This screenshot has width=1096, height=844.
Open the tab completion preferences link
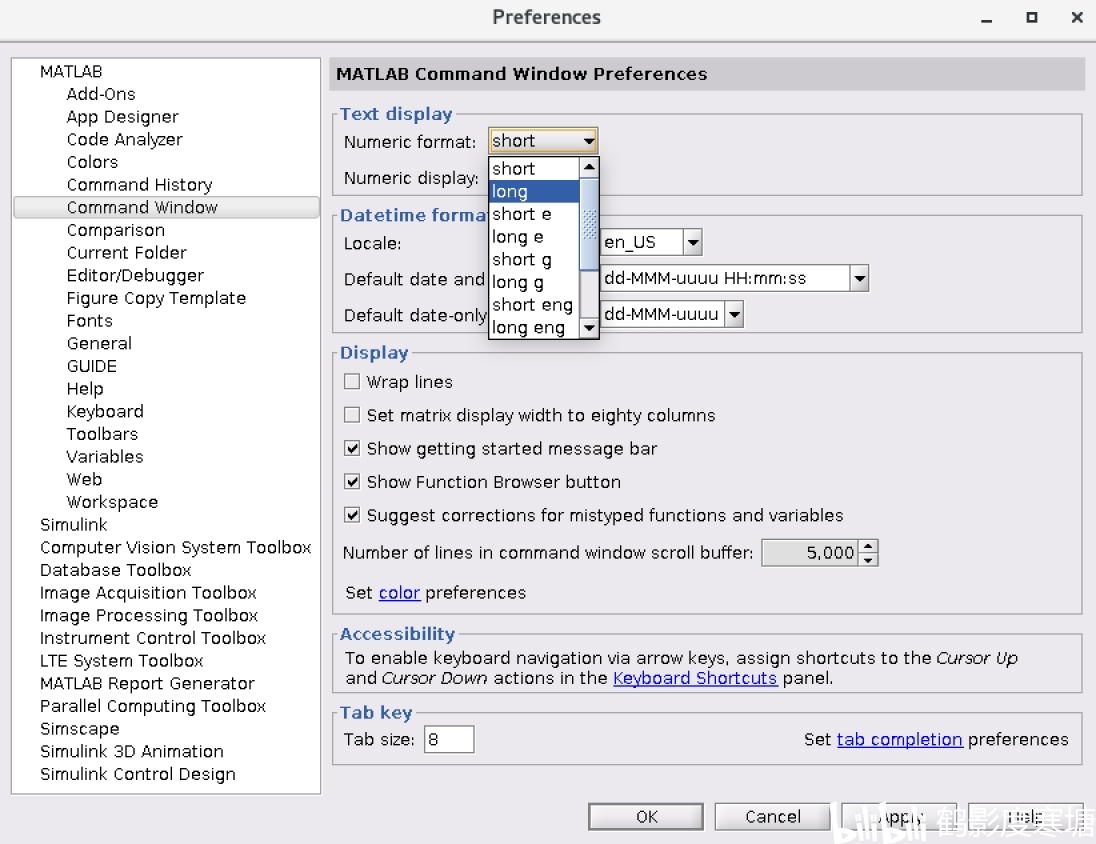(x=900, y=739)
